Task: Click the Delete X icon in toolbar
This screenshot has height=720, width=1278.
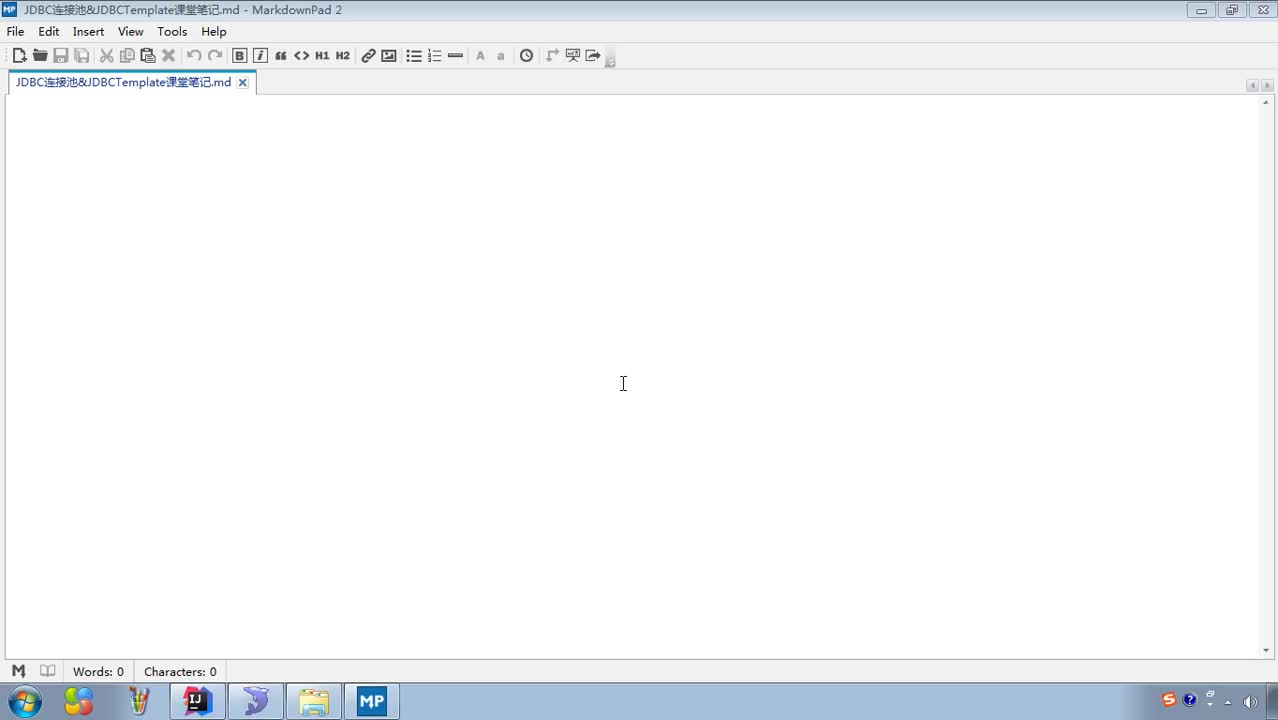Action: click(168, 56)
